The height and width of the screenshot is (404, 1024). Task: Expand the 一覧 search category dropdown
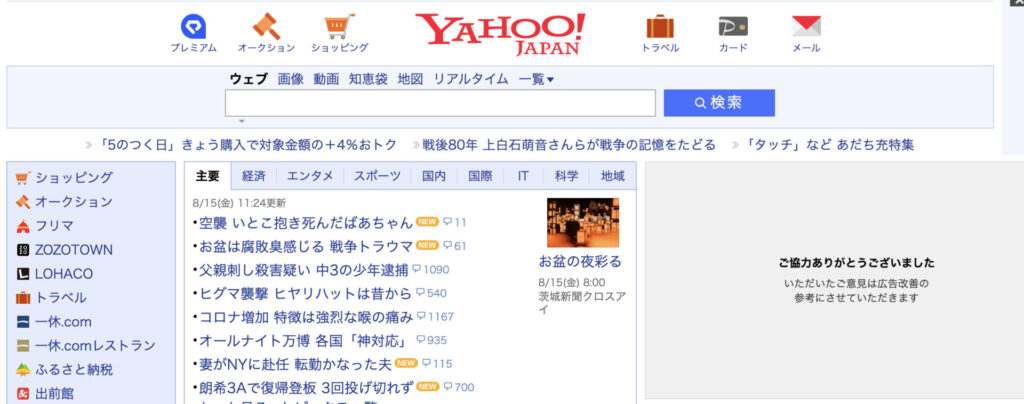(x=536, y=79)
